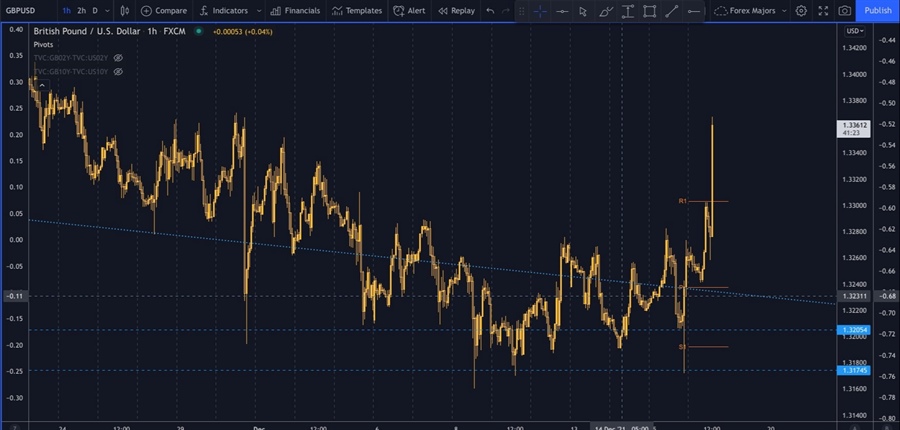Image resolution: width=900 pixels, height=430 pixels.
Task: Select the Pivots indicator label
Action: [x=44, y=44]
